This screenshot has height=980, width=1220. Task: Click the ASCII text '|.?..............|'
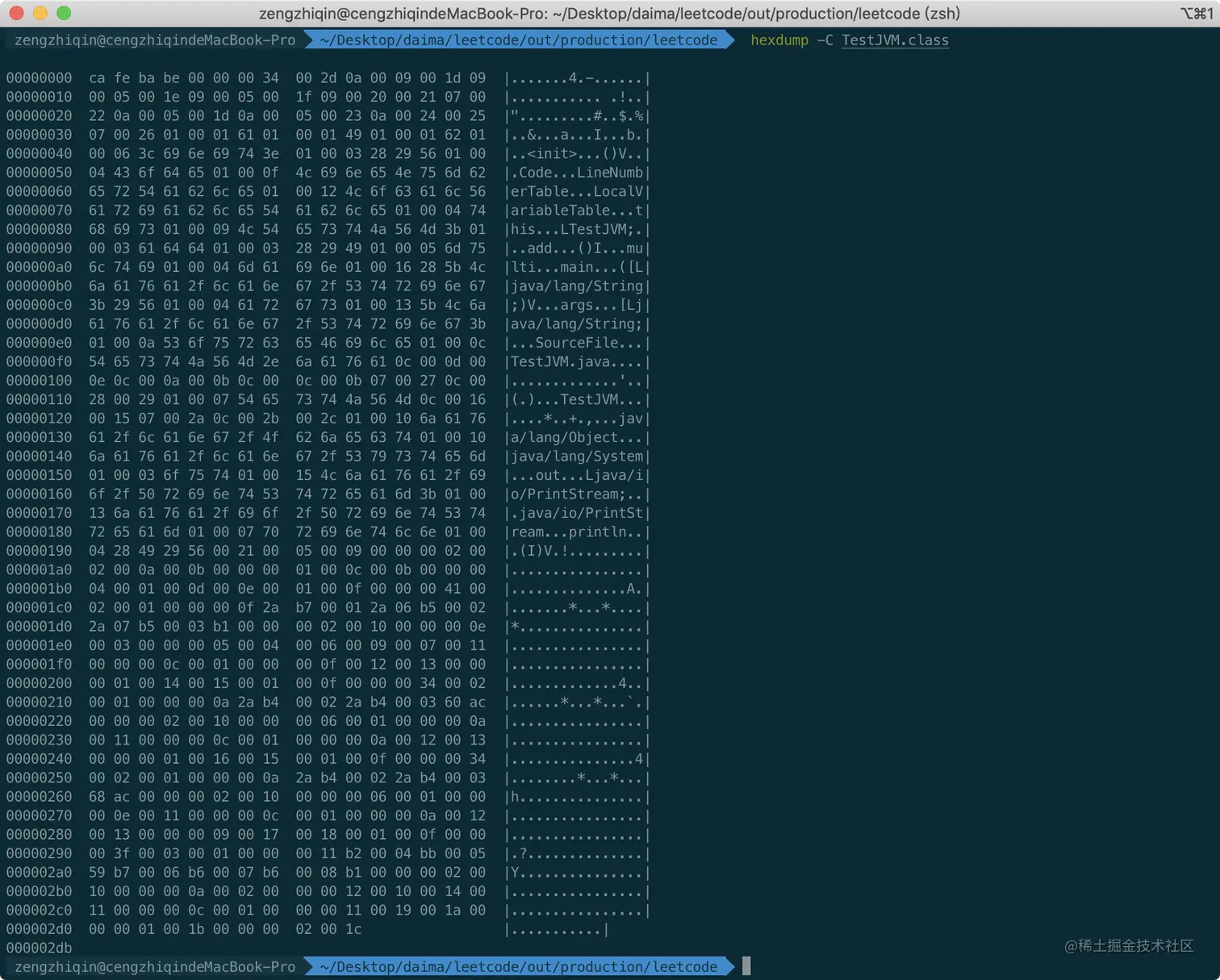point(577,853)
